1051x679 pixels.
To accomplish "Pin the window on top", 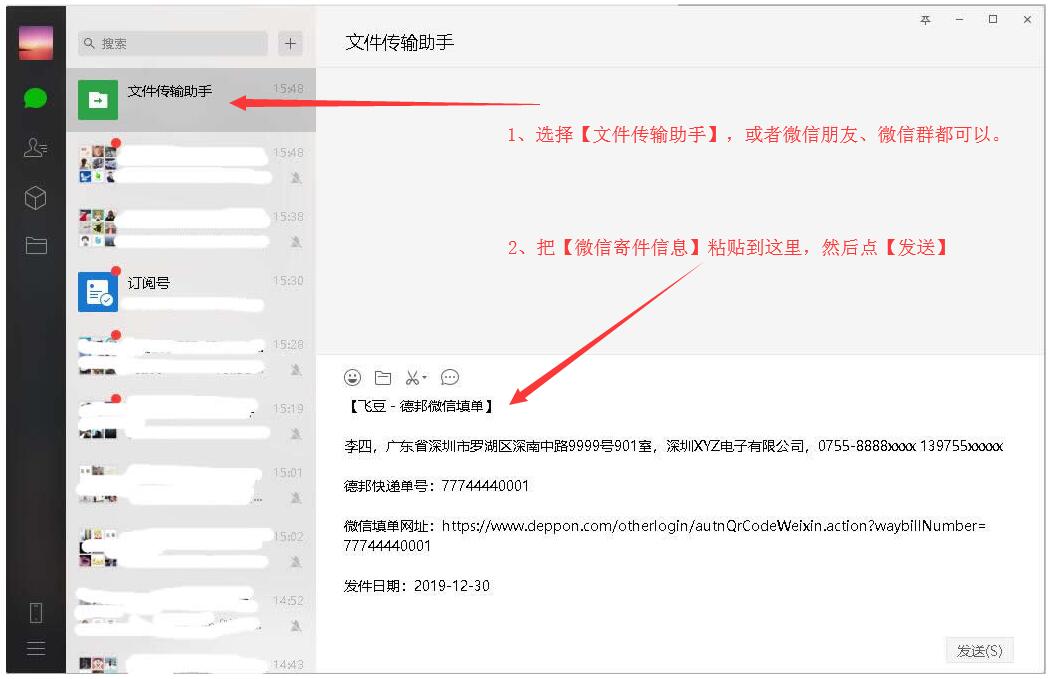I will pyautogui.click(x=925, y=20).
